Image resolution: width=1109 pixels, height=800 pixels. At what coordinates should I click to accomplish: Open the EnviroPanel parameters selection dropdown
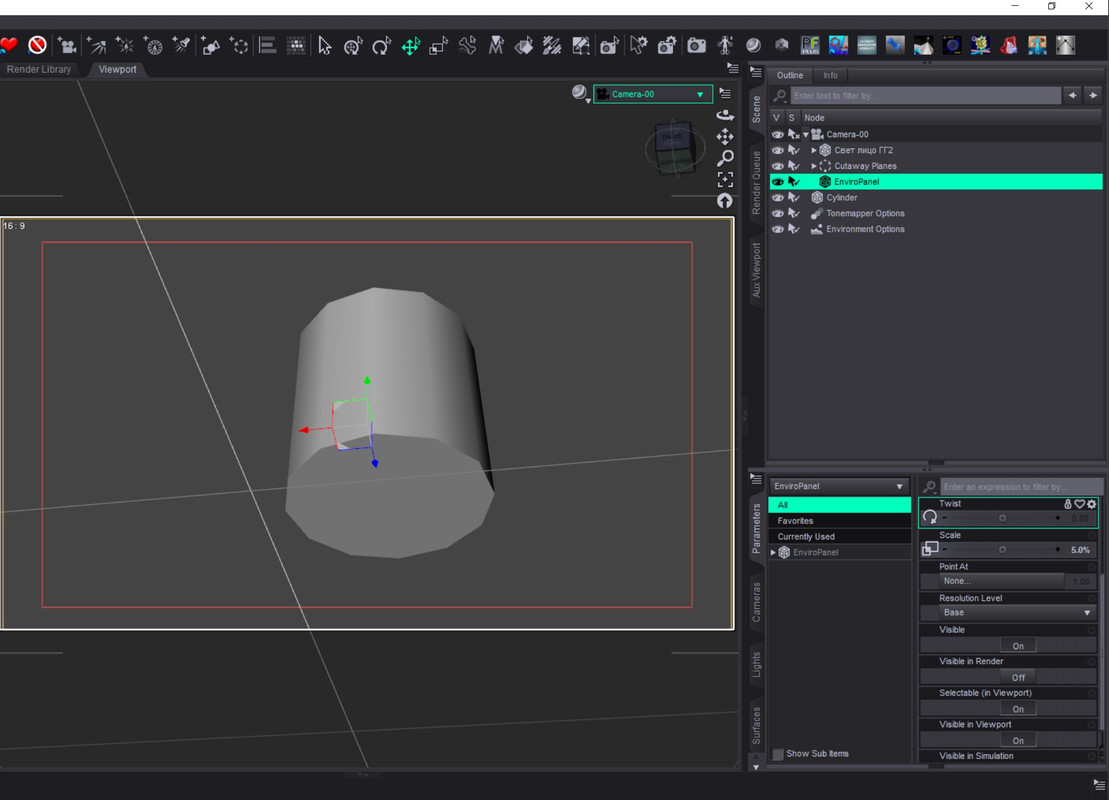click(839, 486)
